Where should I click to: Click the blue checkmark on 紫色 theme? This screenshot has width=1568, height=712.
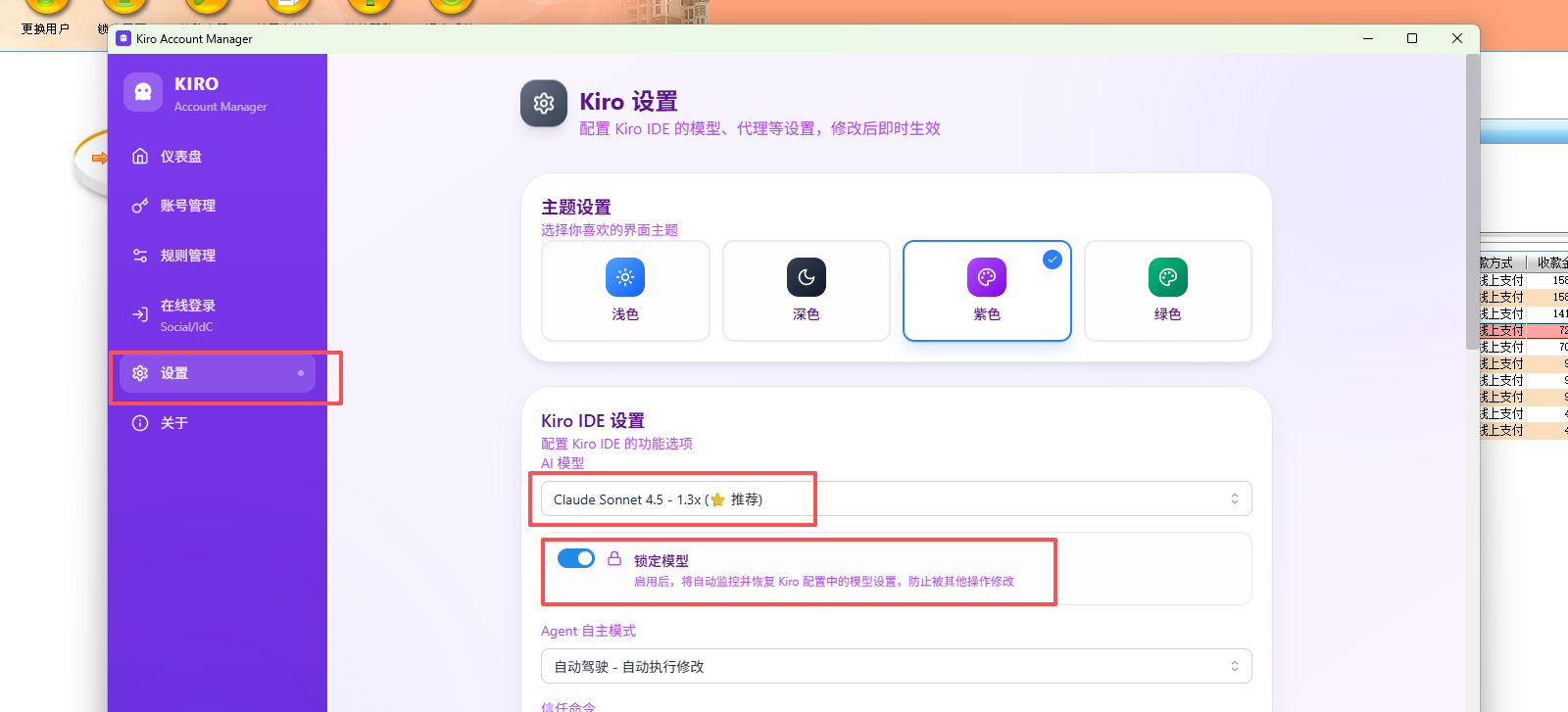point(1053,260)
